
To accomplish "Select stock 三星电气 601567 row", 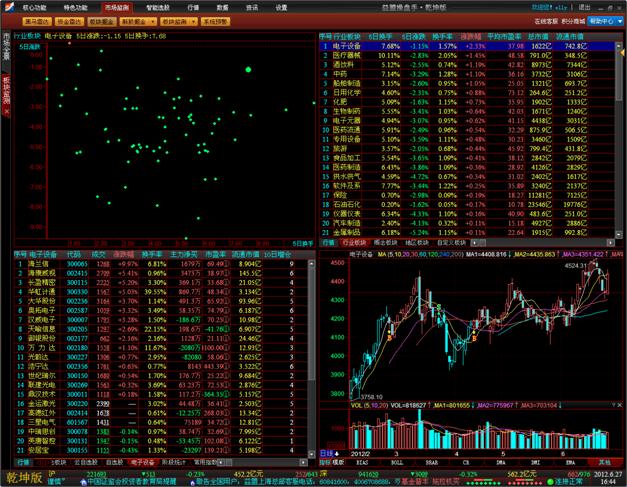I will [x=161, y=422].
